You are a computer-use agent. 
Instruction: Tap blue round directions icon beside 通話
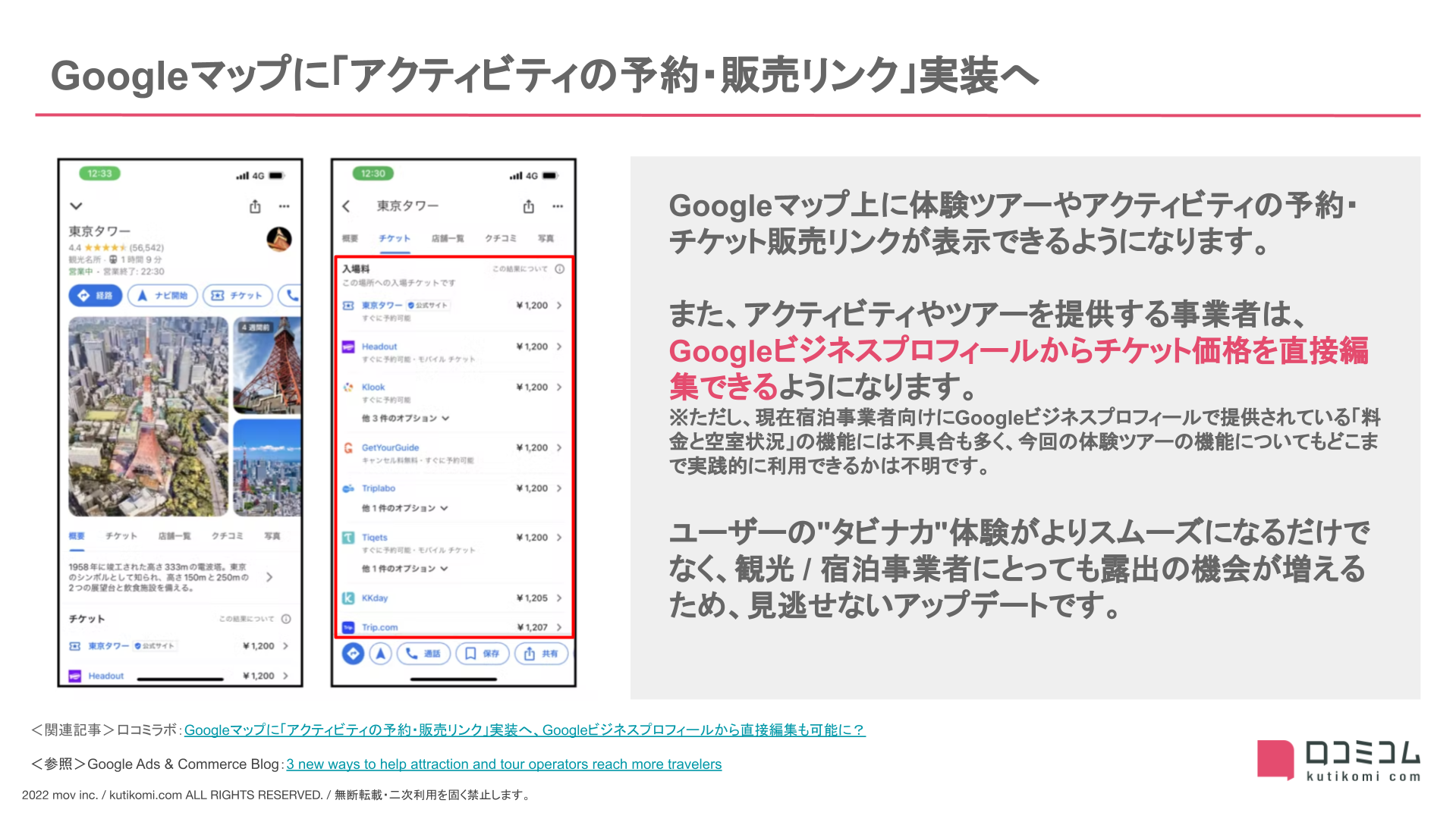click(353, 653)
